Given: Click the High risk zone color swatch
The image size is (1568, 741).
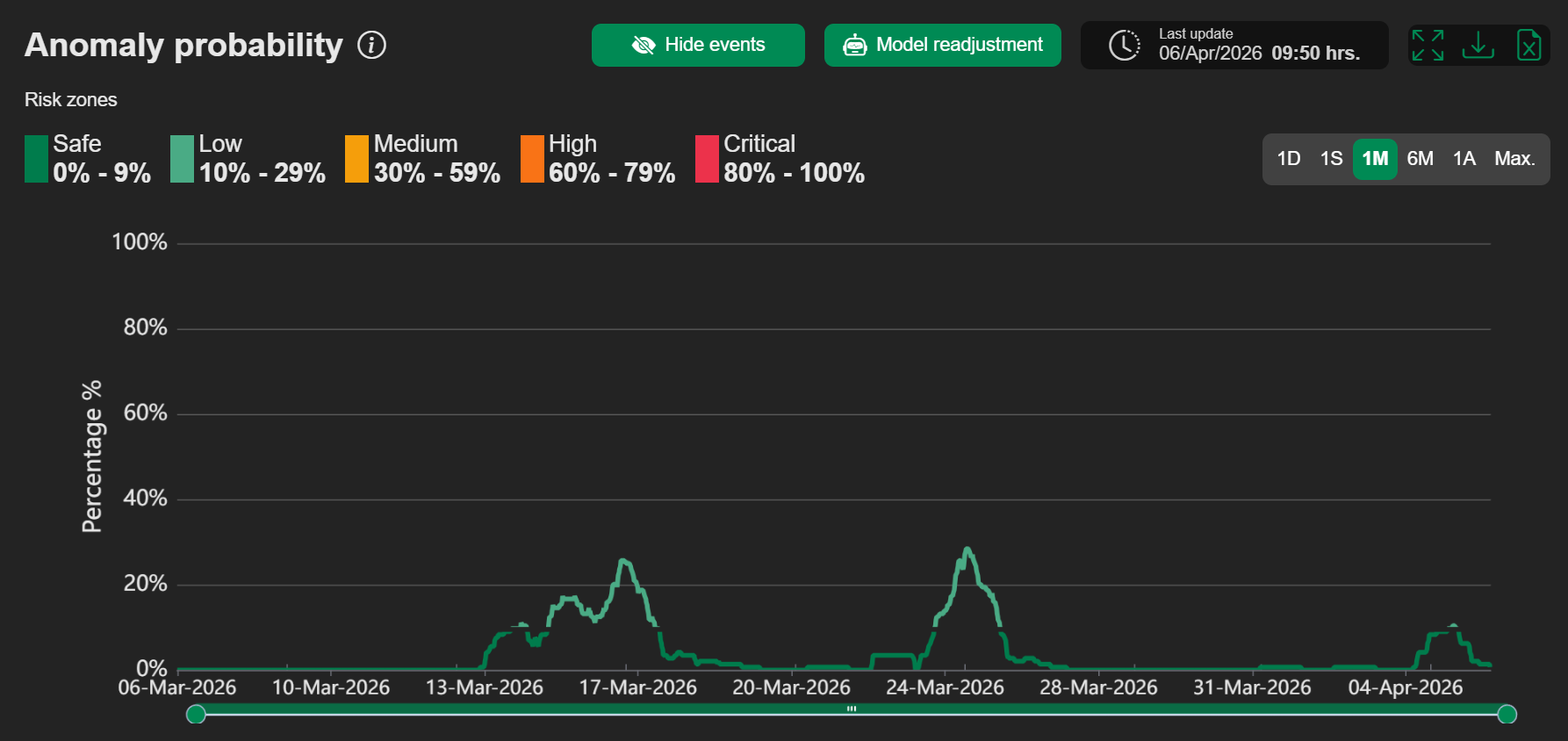Looking at the screenshot, I should point(532,159).
